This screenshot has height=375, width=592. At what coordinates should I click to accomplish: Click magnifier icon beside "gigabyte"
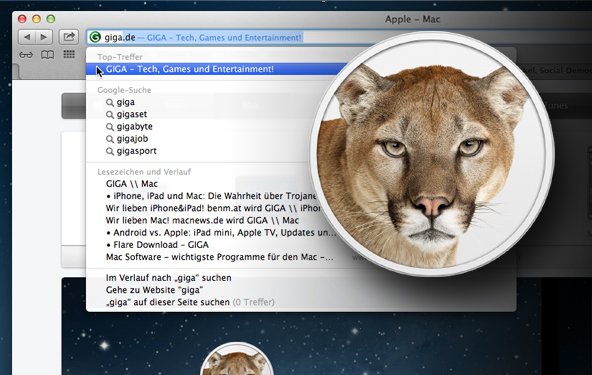[110, 127]
